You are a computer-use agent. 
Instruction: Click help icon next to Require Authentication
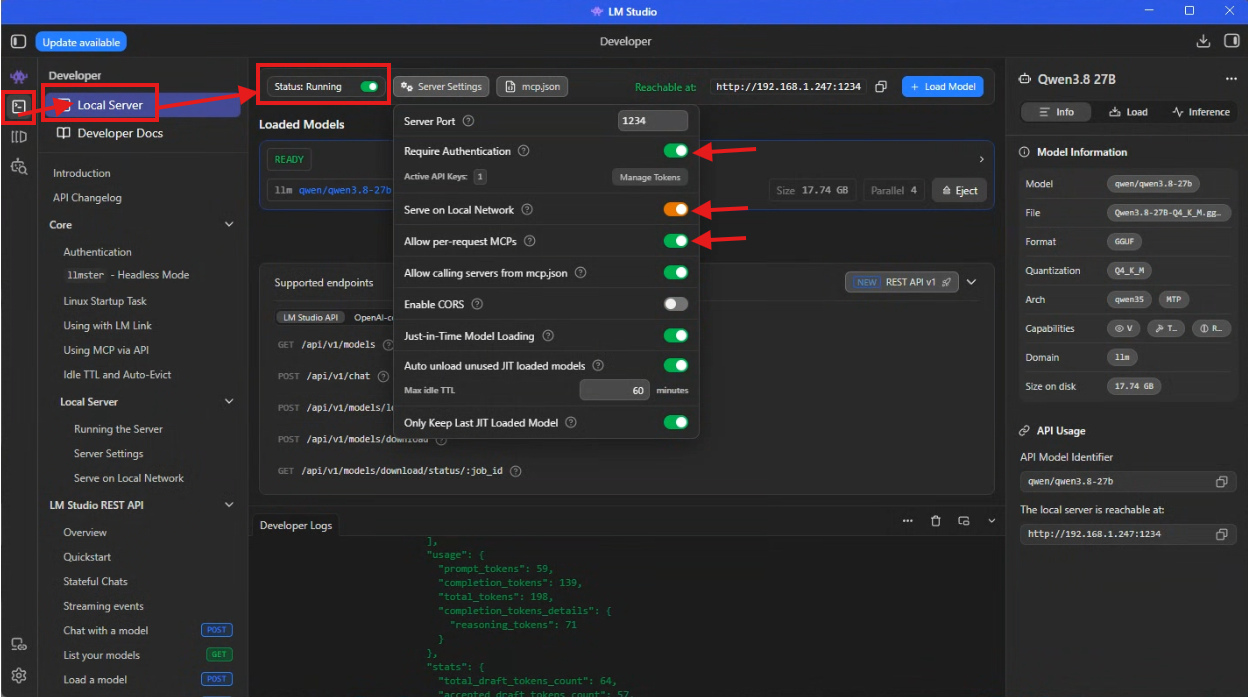click(523, 151)
